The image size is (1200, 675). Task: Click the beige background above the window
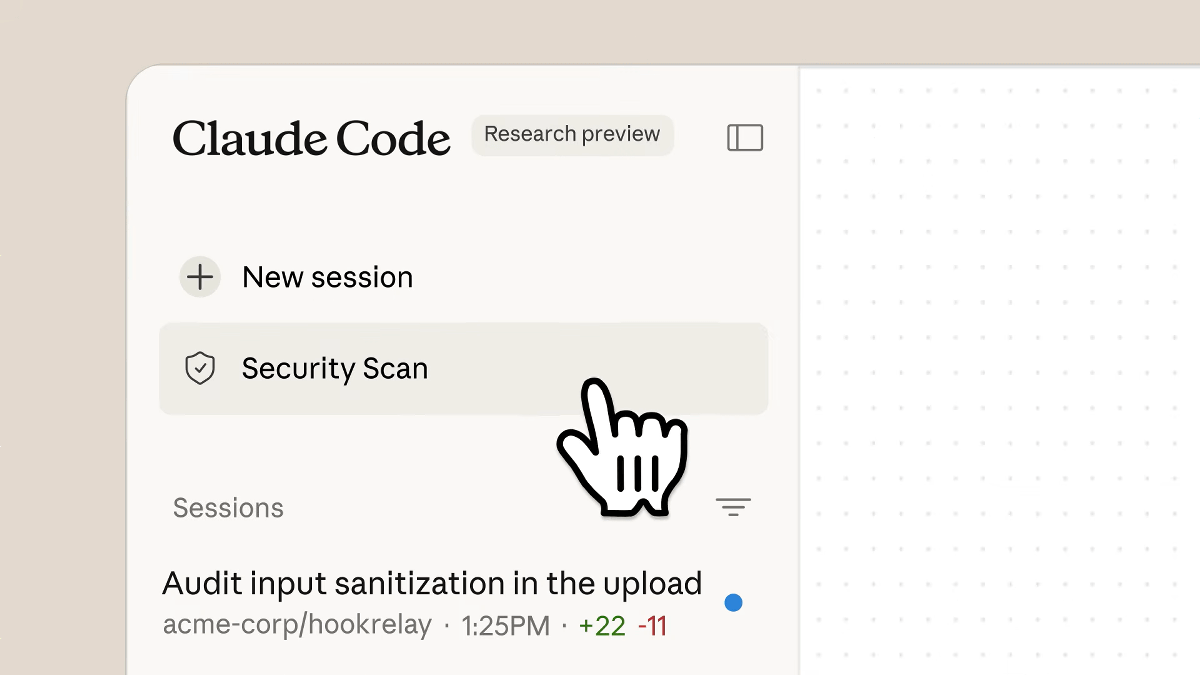click(600, 30)
